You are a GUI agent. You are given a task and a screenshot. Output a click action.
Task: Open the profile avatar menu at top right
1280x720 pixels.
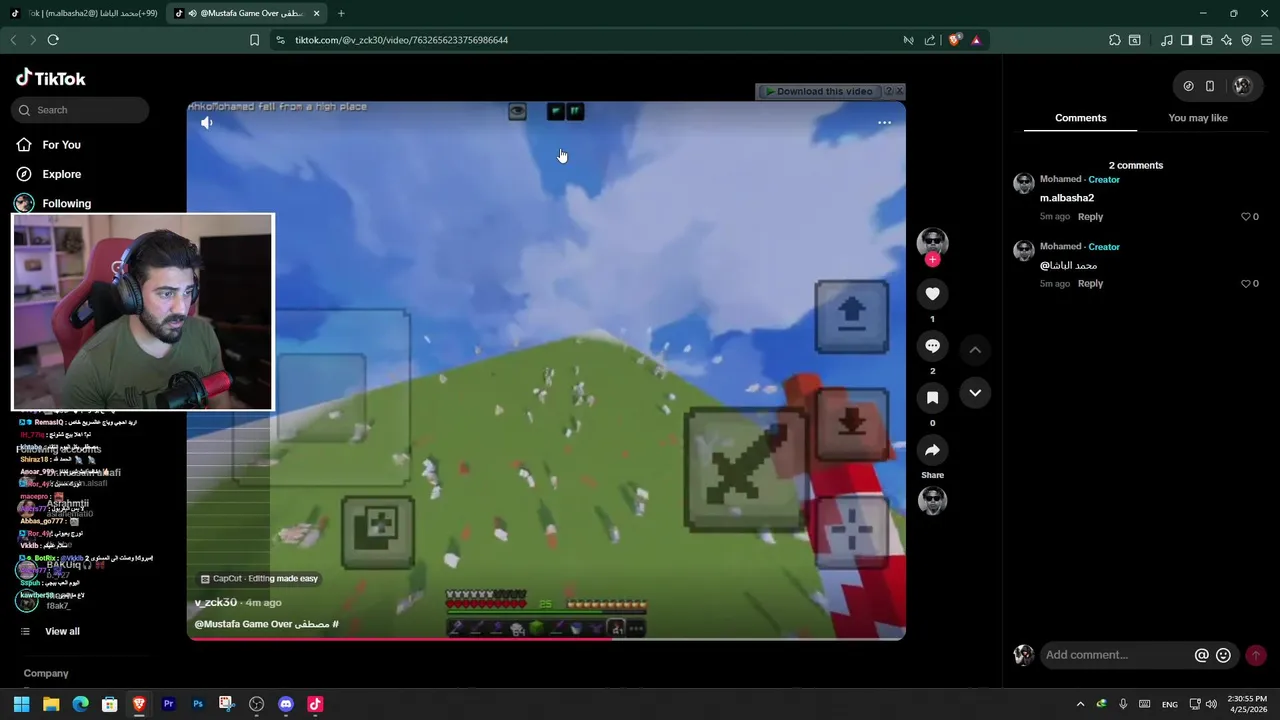point(1242,86)
